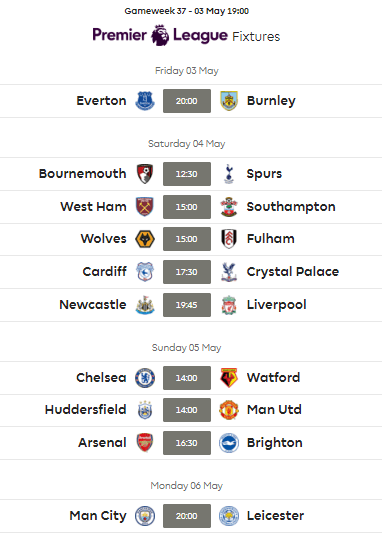Click the Wolves wolf-head badge
This screenshot has width=382, height=534.
coord(145,239)
